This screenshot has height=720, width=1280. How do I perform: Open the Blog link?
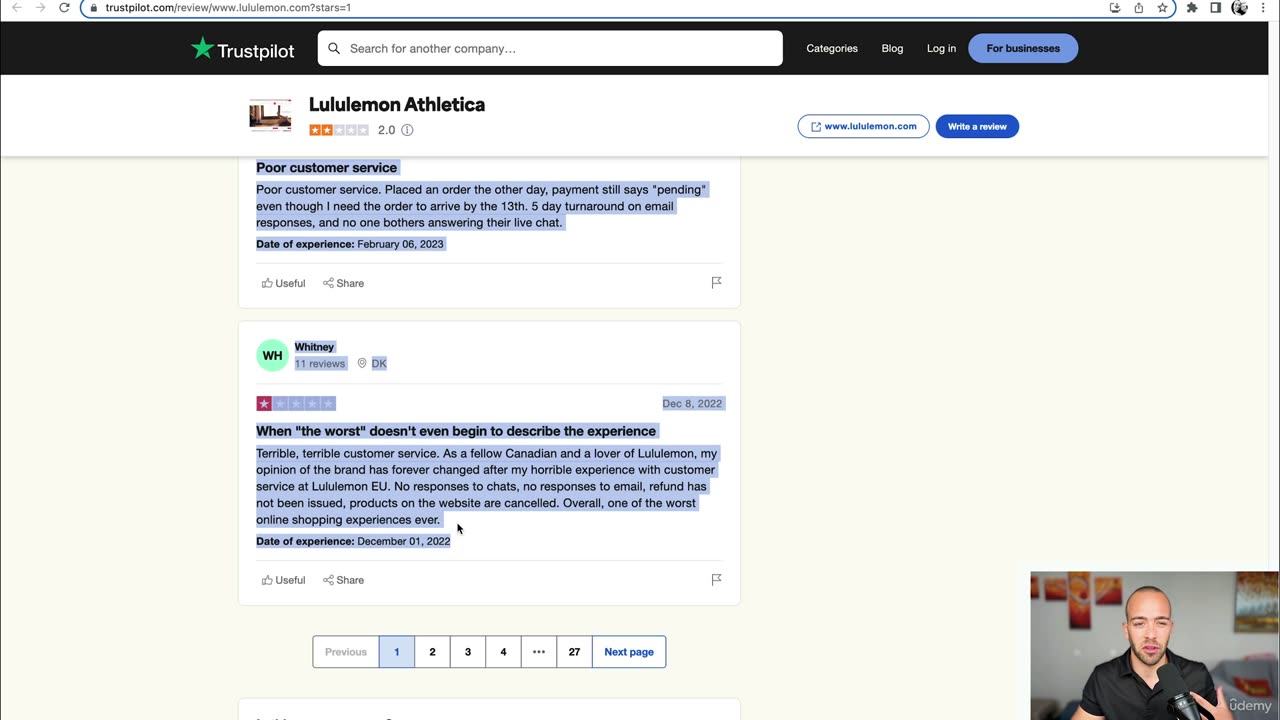892,48
